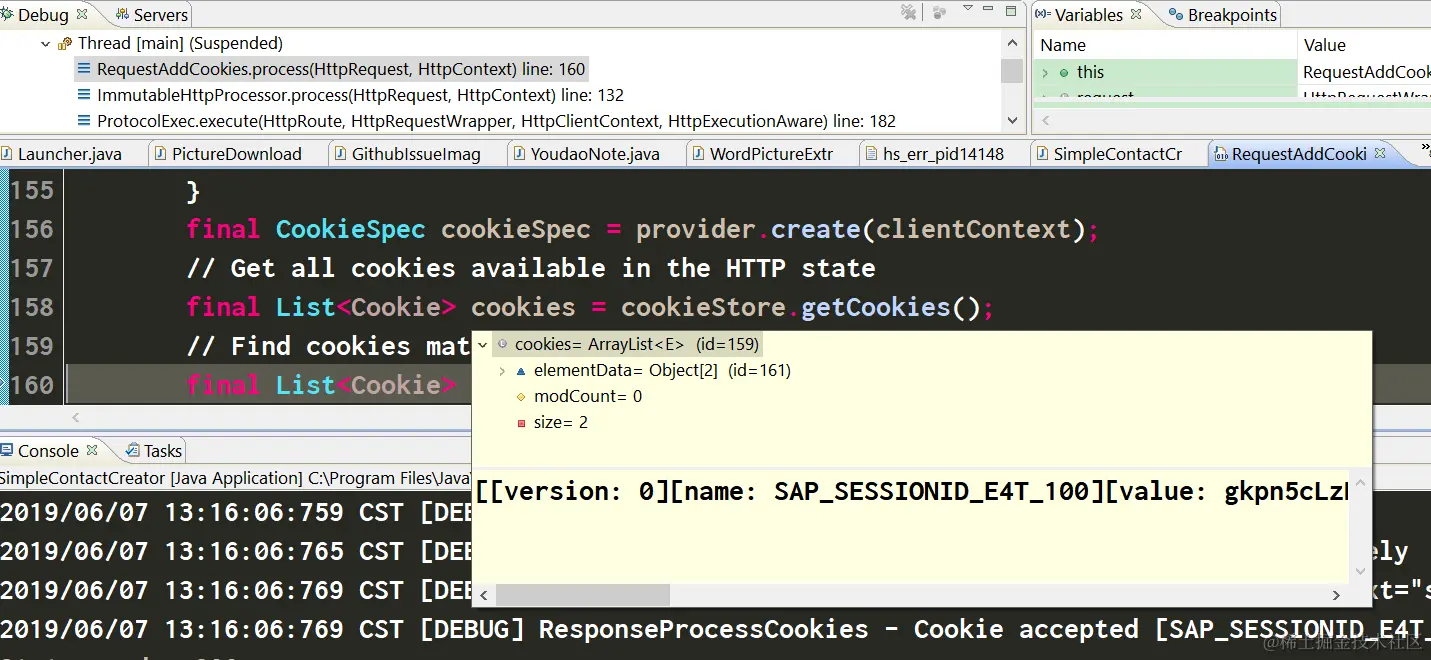Click Debug view scrollbar up arrow
This screenshot has width=1431, height=660.
pos(1012,43)
